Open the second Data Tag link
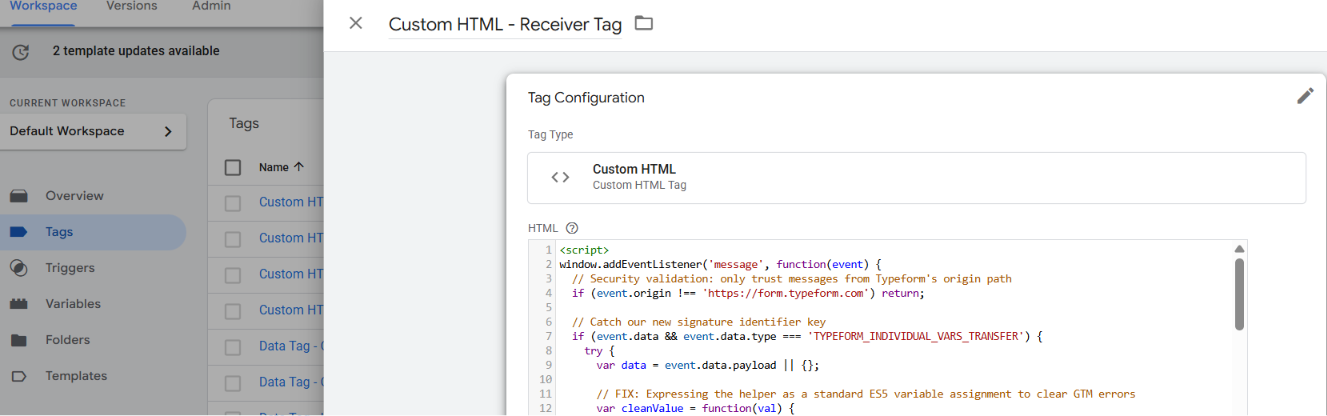This screenshot has height=416, width=1327. [291, 382]
